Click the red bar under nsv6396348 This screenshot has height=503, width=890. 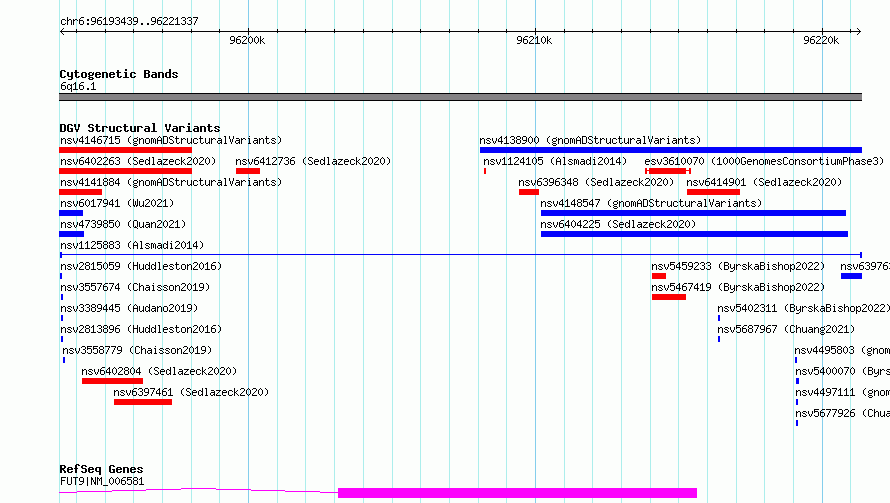pyautogui.click(x=528, y=192)
